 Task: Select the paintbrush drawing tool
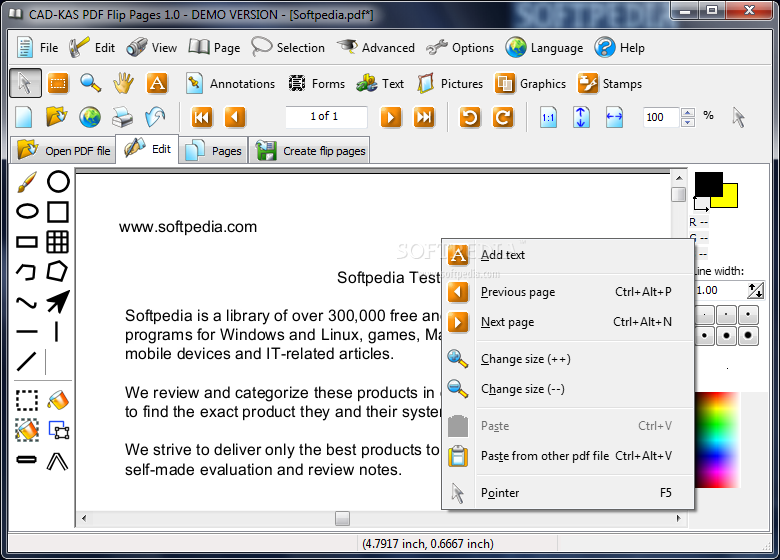click(27, 182)
